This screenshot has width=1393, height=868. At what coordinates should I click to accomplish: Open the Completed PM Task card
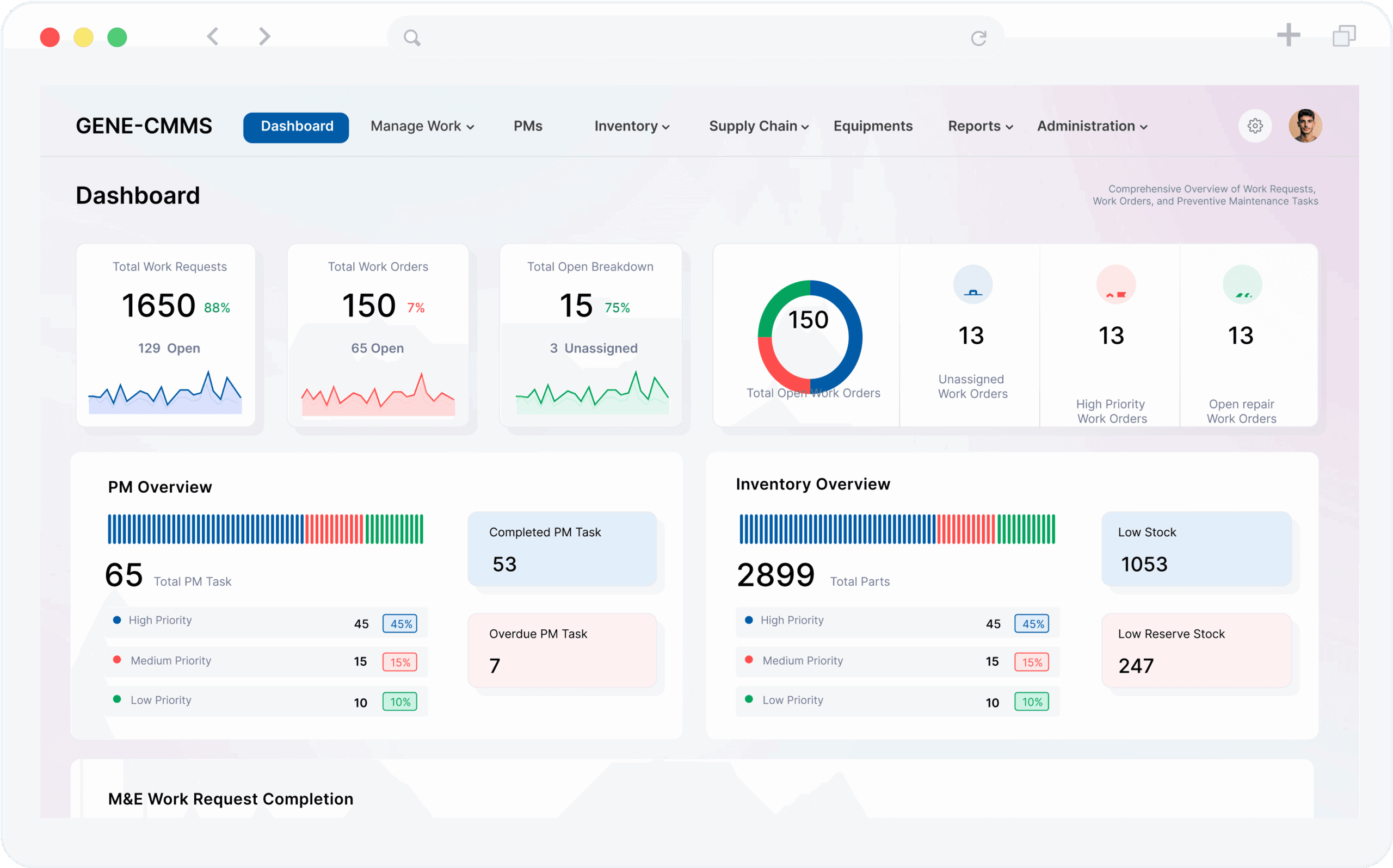[x=562, y=548]
